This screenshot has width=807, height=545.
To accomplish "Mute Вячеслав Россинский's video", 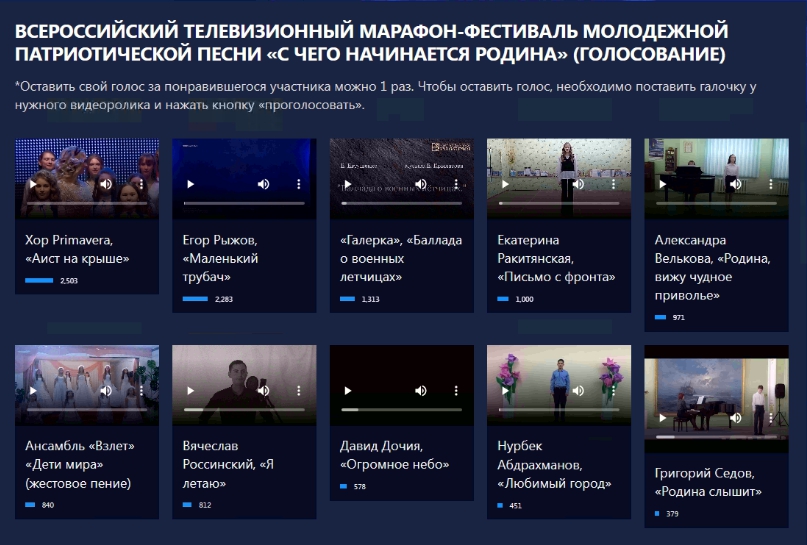I will [x=264, y=391].
